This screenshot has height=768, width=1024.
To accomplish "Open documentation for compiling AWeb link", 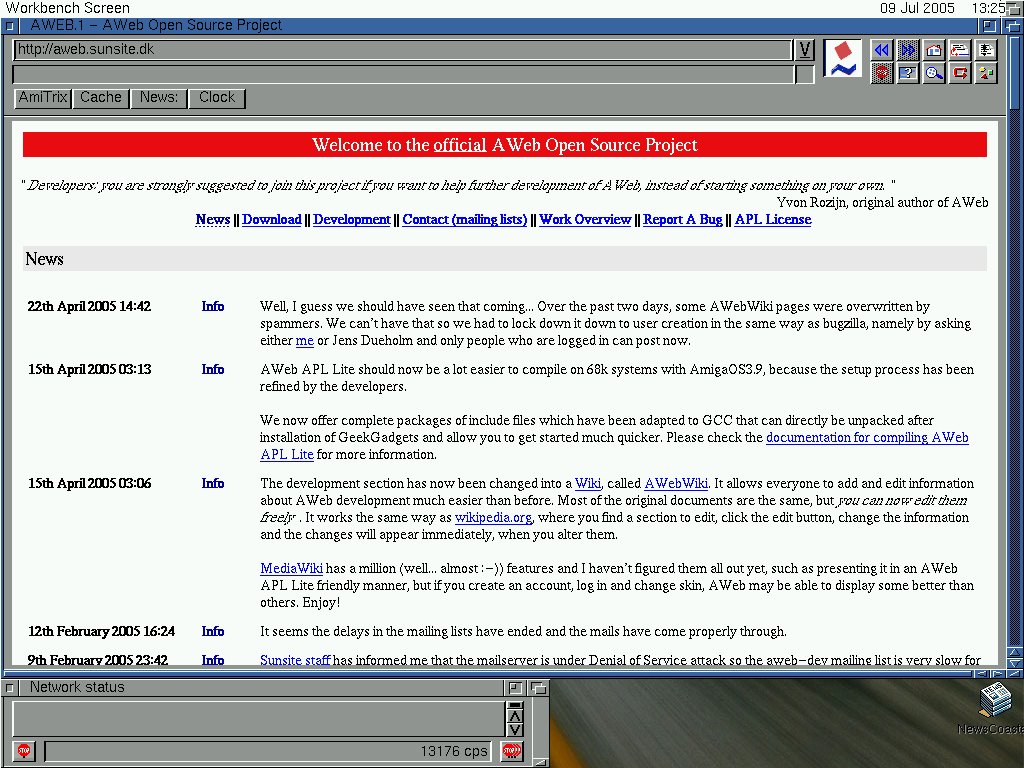I will click(x=867, y=438).
